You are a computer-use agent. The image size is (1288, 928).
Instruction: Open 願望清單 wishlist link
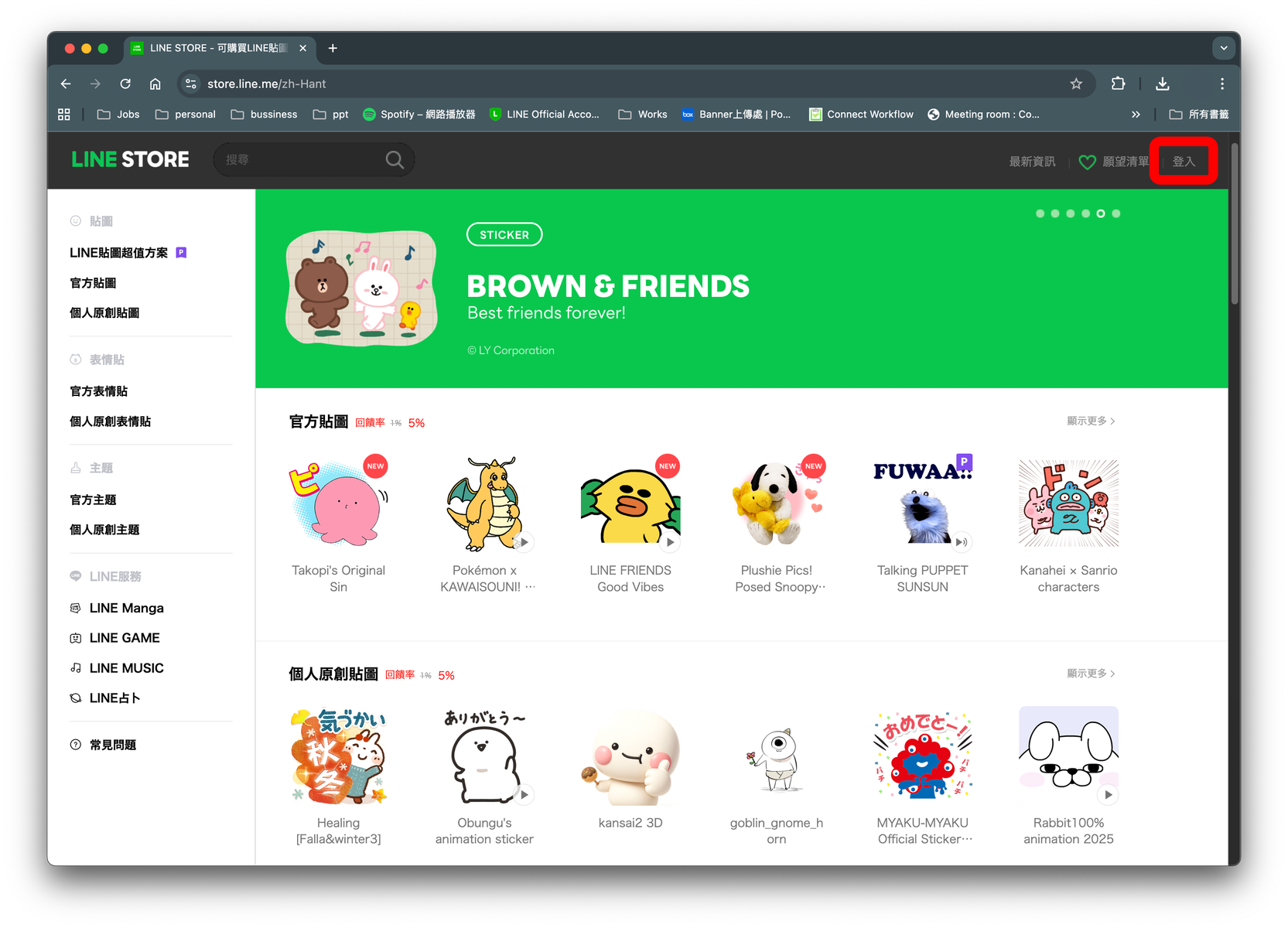pos(1126,162)
